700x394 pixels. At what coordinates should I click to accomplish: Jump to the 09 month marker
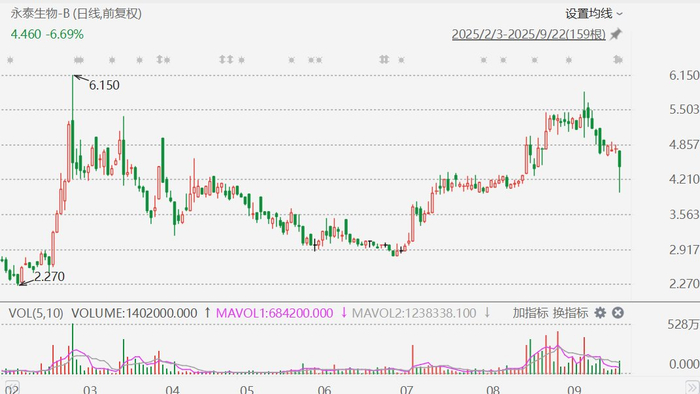pos(574,389)
